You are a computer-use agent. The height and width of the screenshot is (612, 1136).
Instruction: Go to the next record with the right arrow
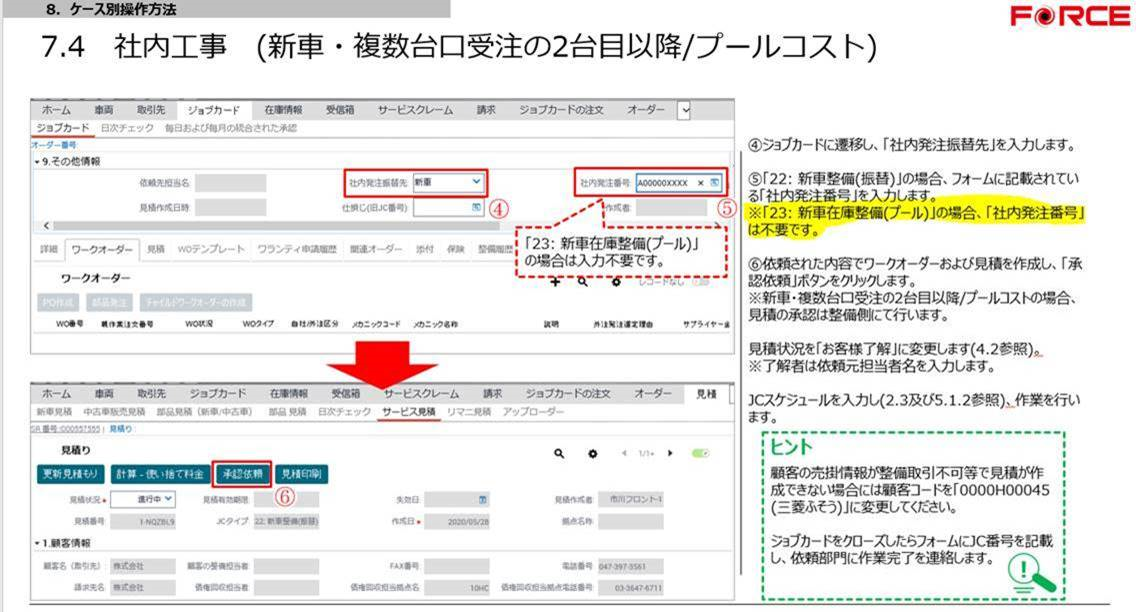[669, 453]
